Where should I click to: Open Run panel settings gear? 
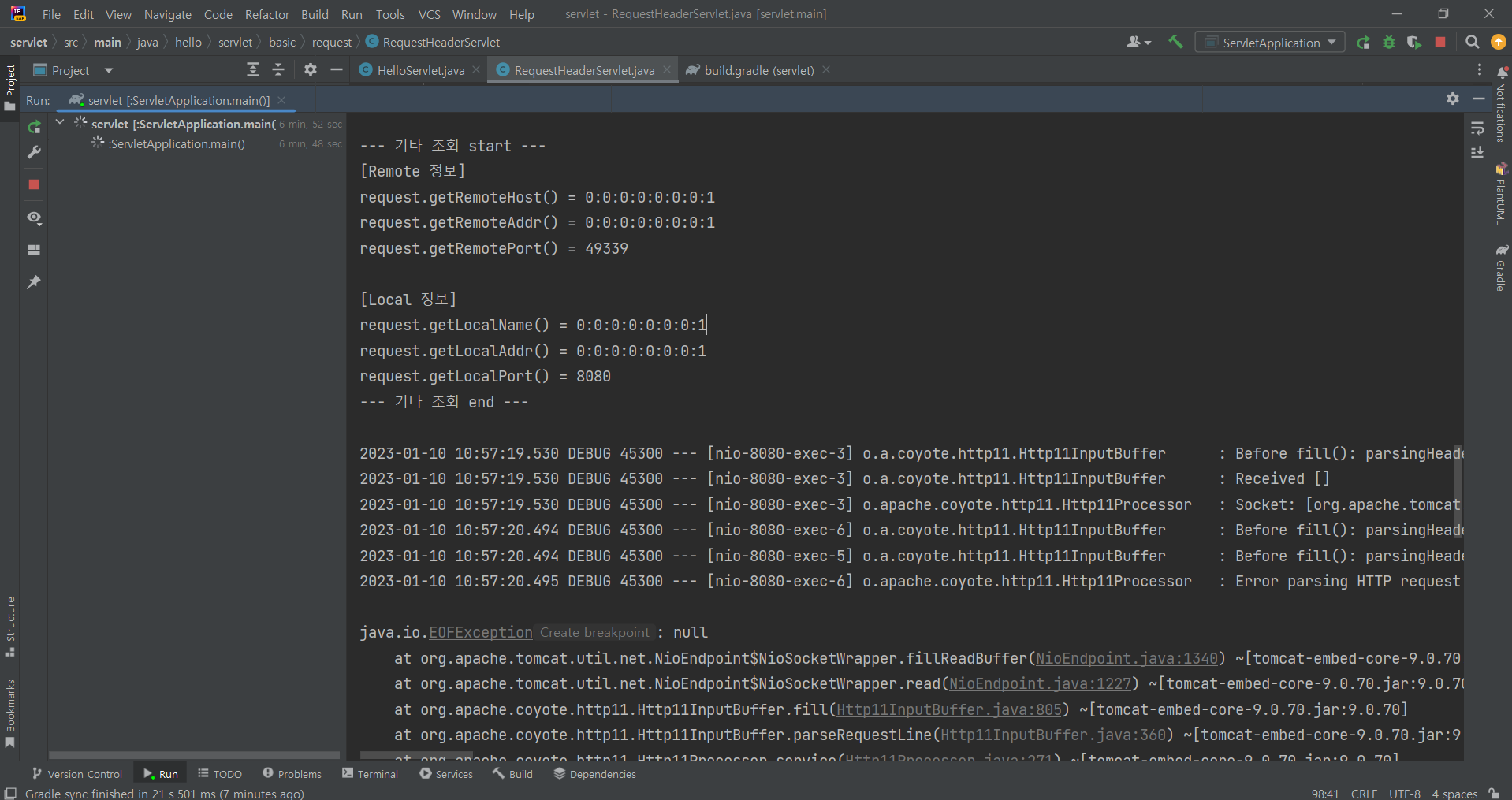[1453, 99]
